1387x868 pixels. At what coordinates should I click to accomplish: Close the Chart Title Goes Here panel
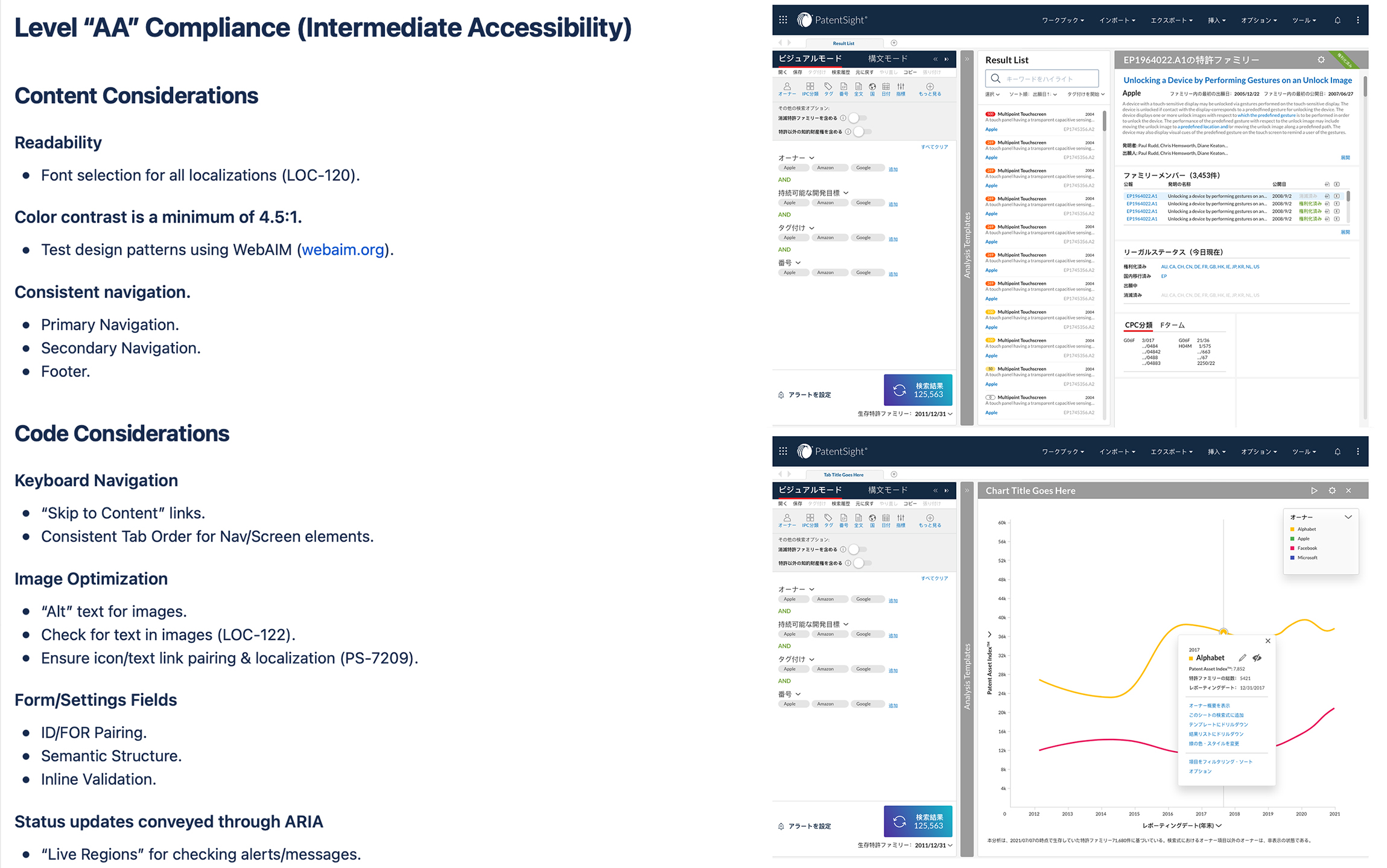1348,490
